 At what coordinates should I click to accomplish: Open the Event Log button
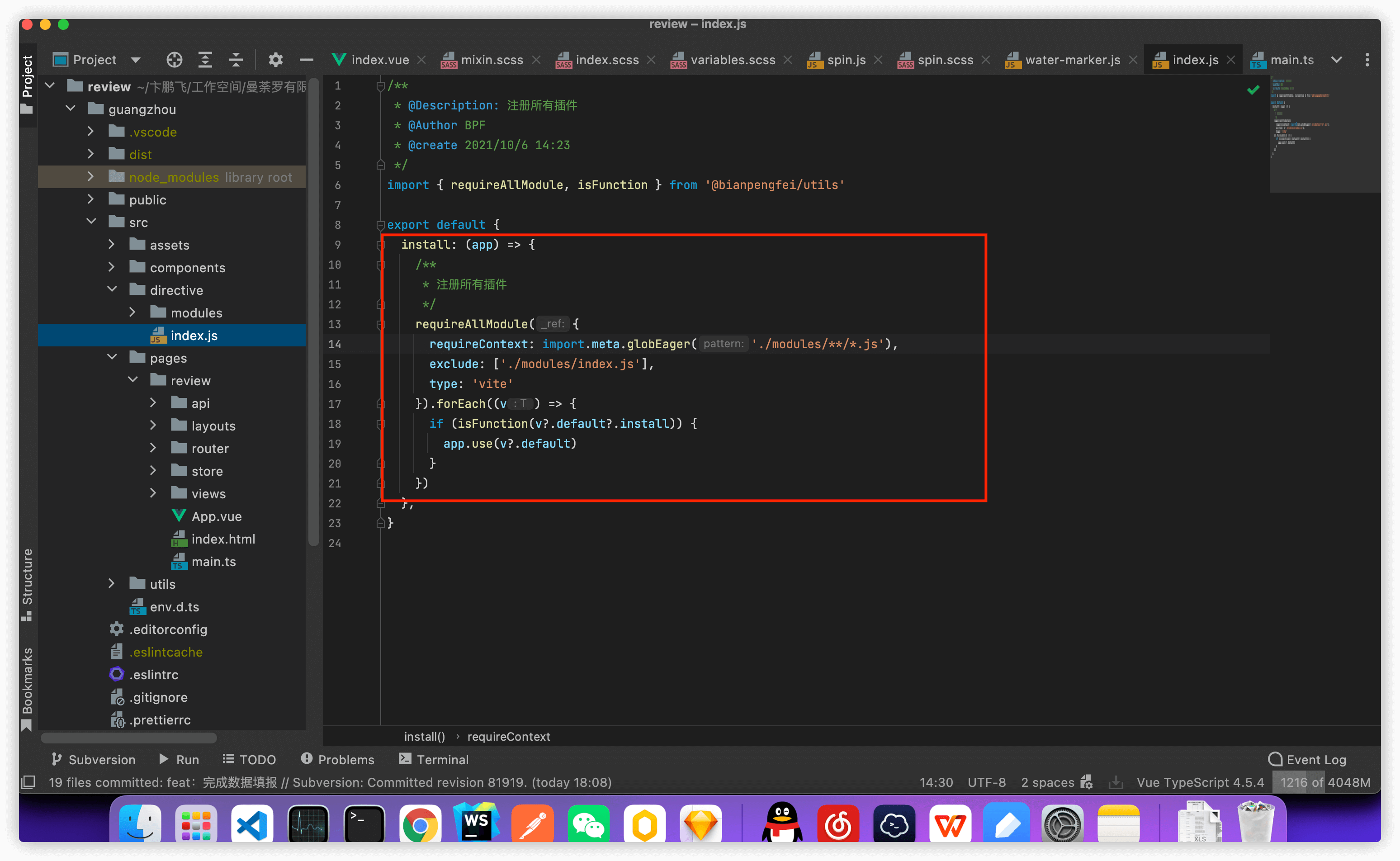(1307, 760)
